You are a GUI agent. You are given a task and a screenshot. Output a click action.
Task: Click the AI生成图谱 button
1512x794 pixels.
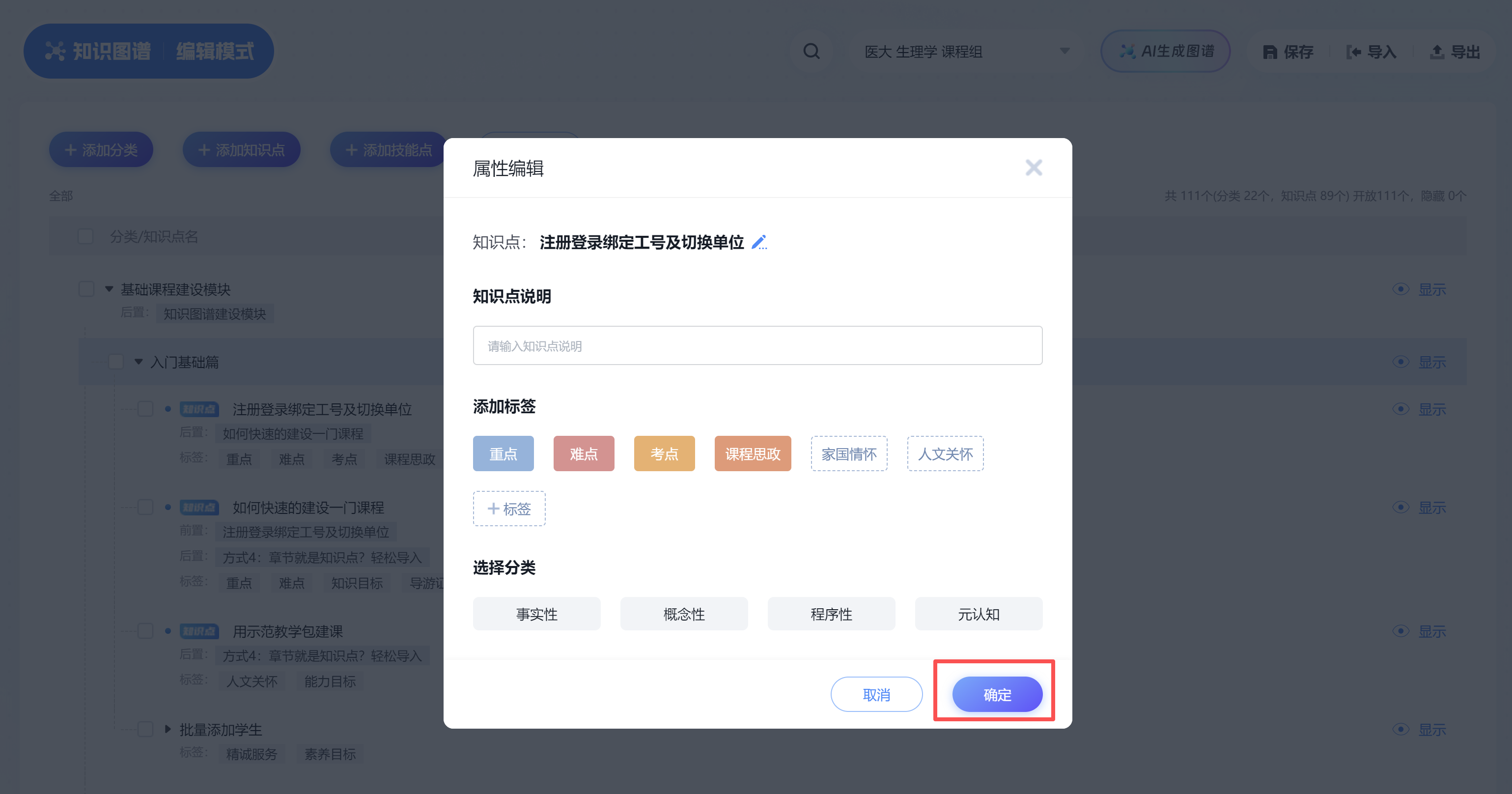(1165, 52)
